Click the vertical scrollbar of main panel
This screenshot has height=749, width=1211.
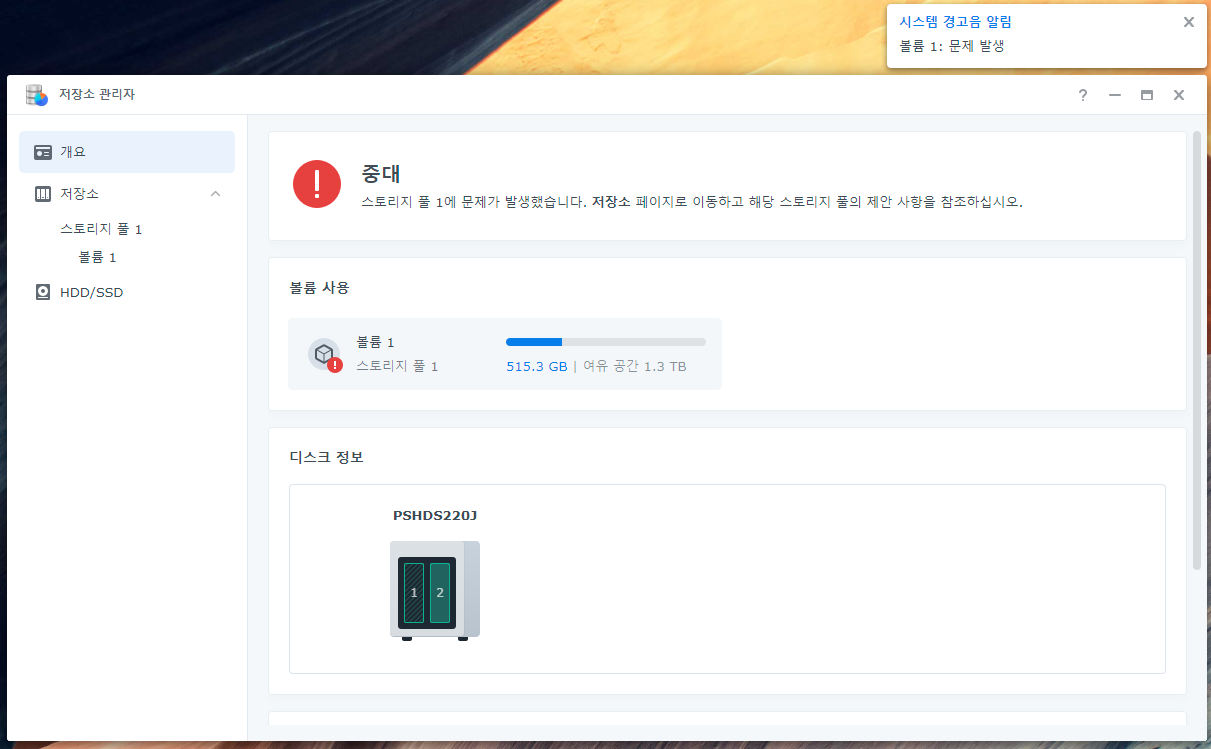point(1197,350)
